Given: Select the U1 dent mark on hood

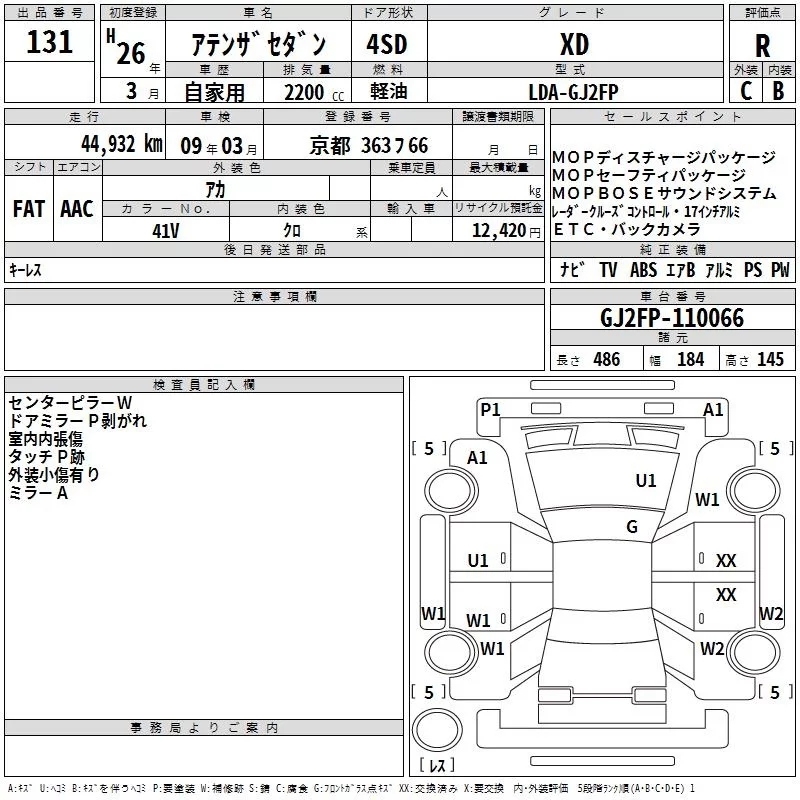Looking at the screenshot, I should coord(645,481).
